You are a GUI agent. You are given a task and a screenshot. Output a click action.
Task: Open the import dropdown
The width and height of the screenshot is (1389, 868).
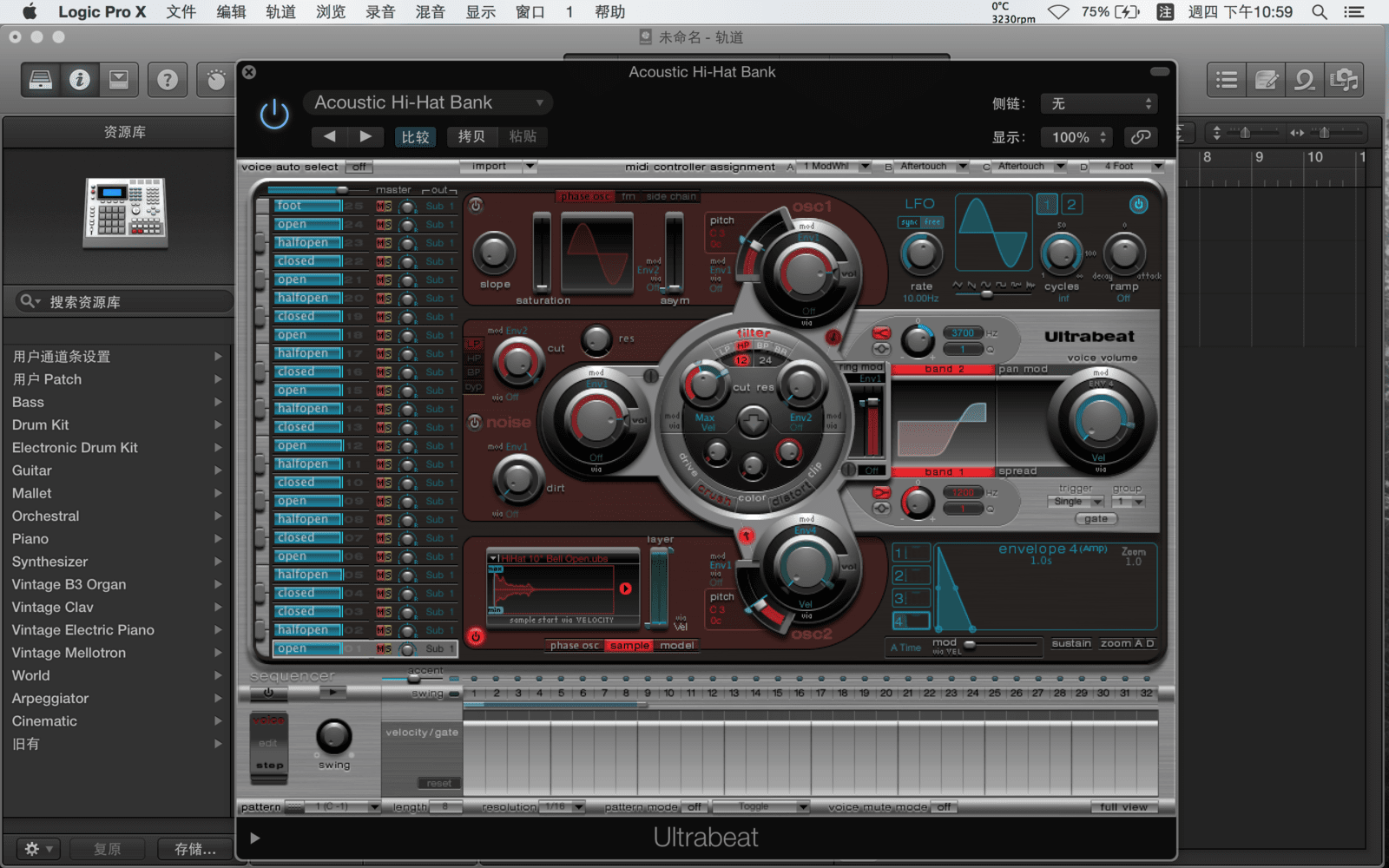pyautogui.click(x=498, y=166)
